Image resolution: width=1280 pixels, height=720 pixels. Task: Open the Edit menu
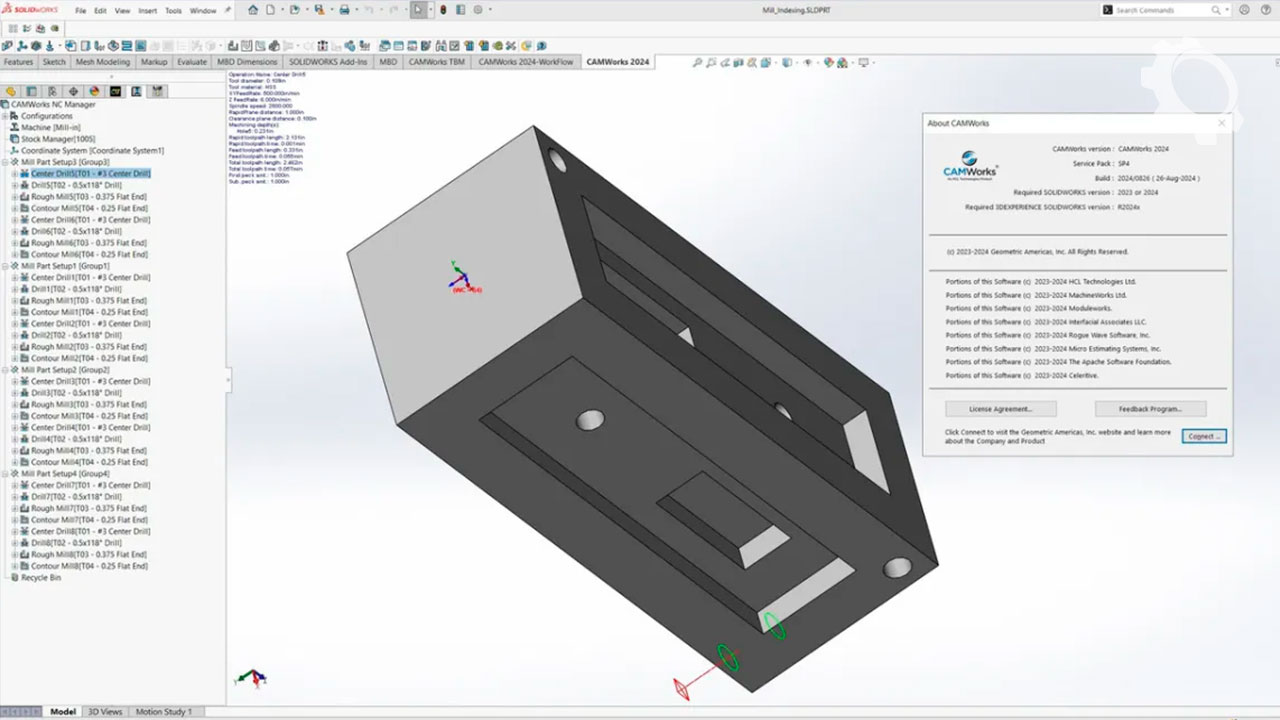tap(100, 10)
